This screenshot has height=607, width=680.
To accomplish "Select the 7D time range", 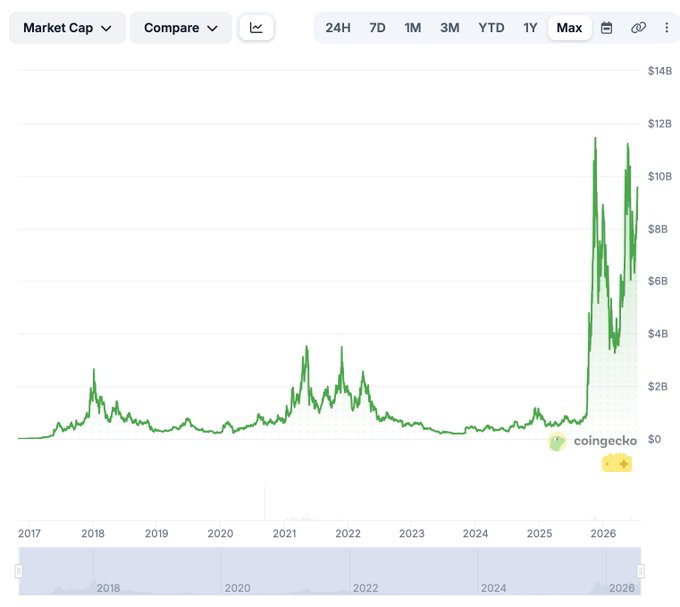I will click(377, 28).
